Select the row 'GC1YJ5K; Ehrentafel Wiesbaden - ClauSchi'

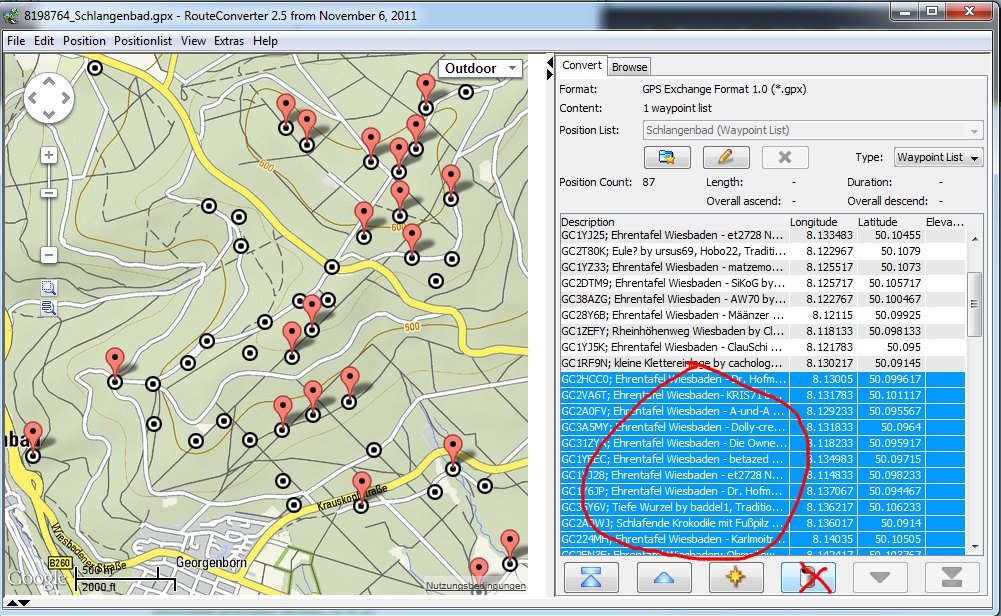pyautogui.click(x=763, y=347)
